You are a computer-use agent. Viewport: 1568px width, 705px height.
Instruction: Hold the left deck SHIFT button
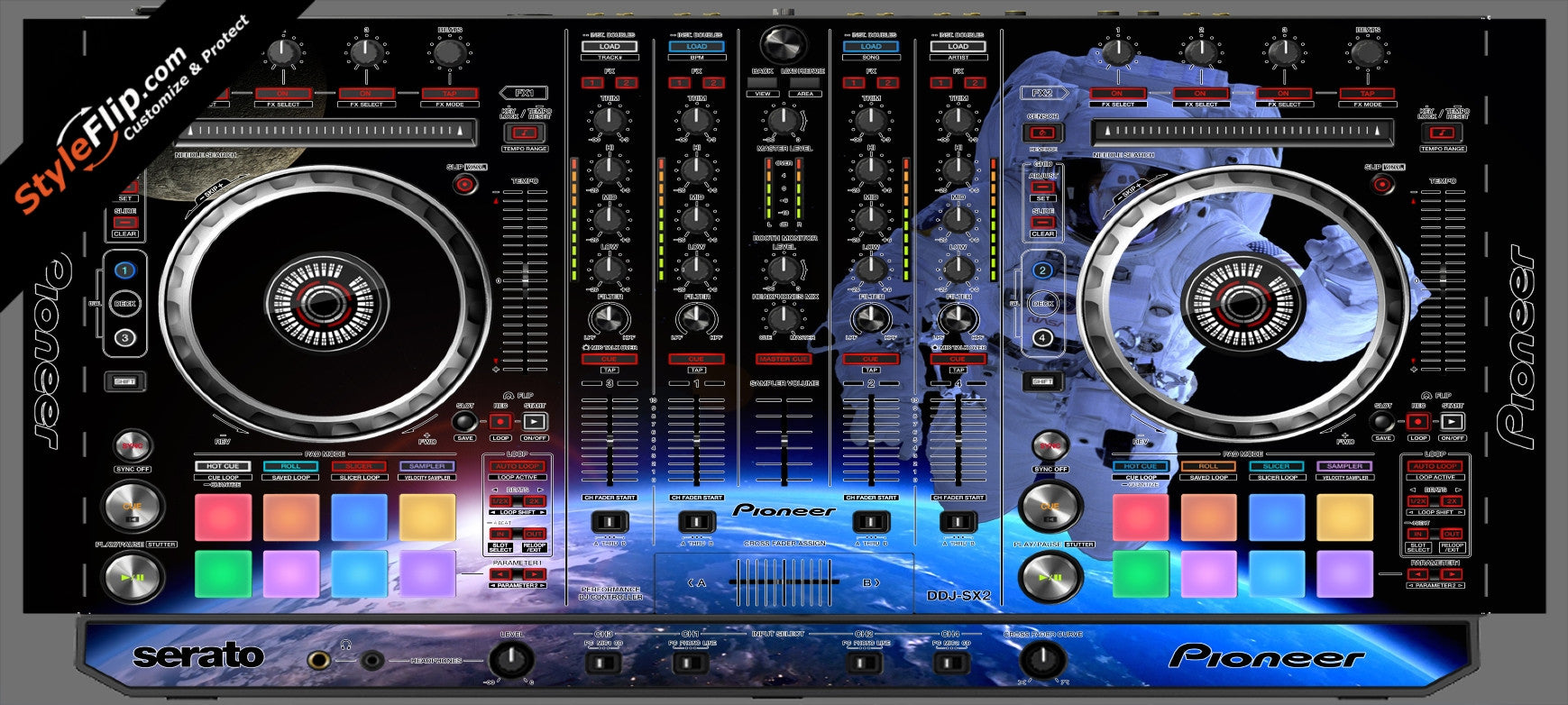[124, 381]
